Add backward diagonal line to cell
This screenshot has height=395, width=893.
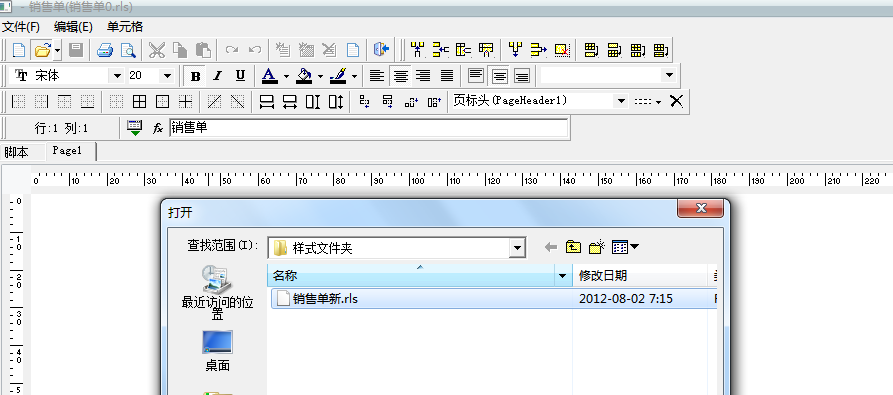coord(237,101)
